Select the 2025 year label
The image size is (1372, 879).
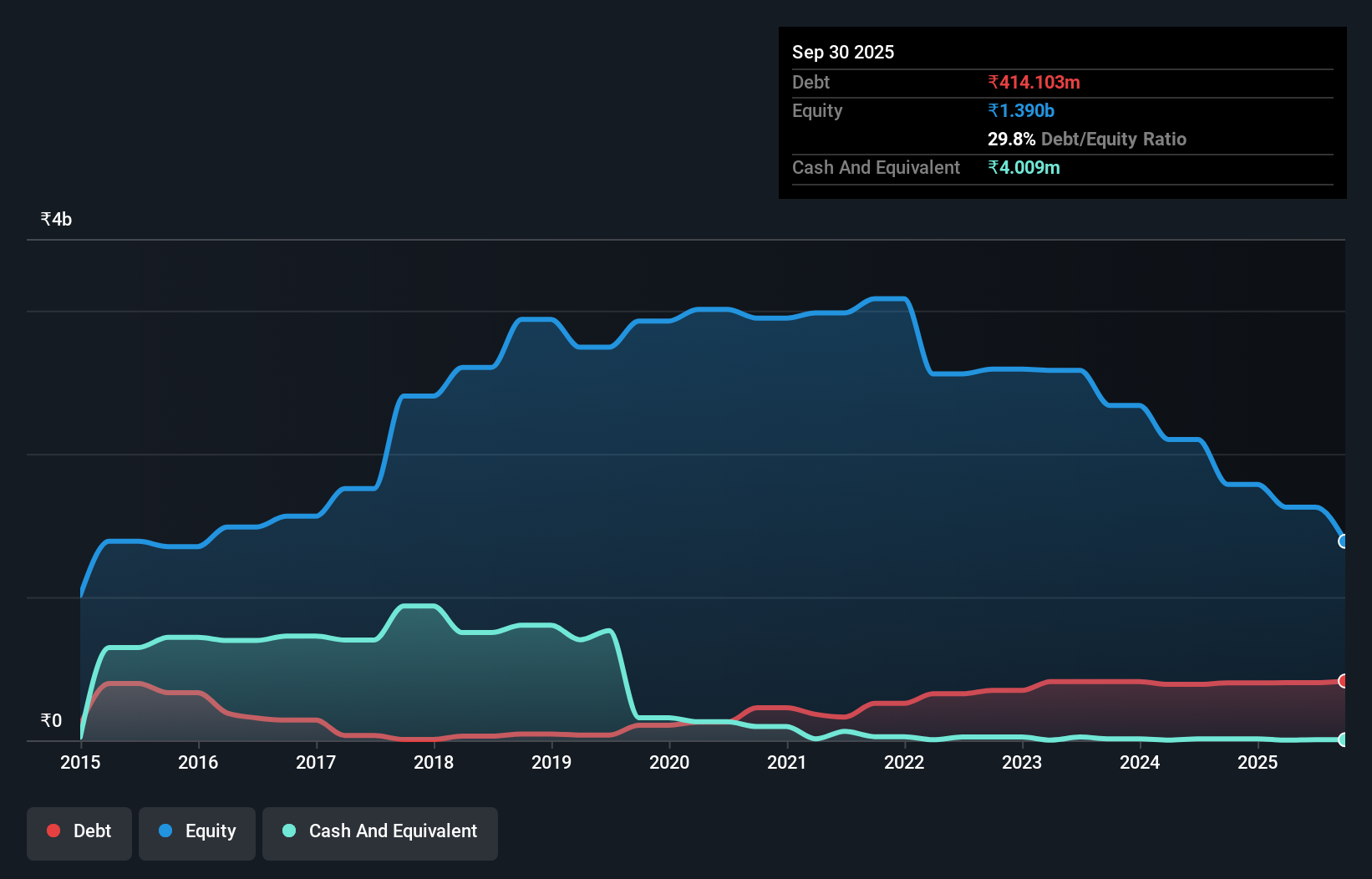pos(1258,762)
